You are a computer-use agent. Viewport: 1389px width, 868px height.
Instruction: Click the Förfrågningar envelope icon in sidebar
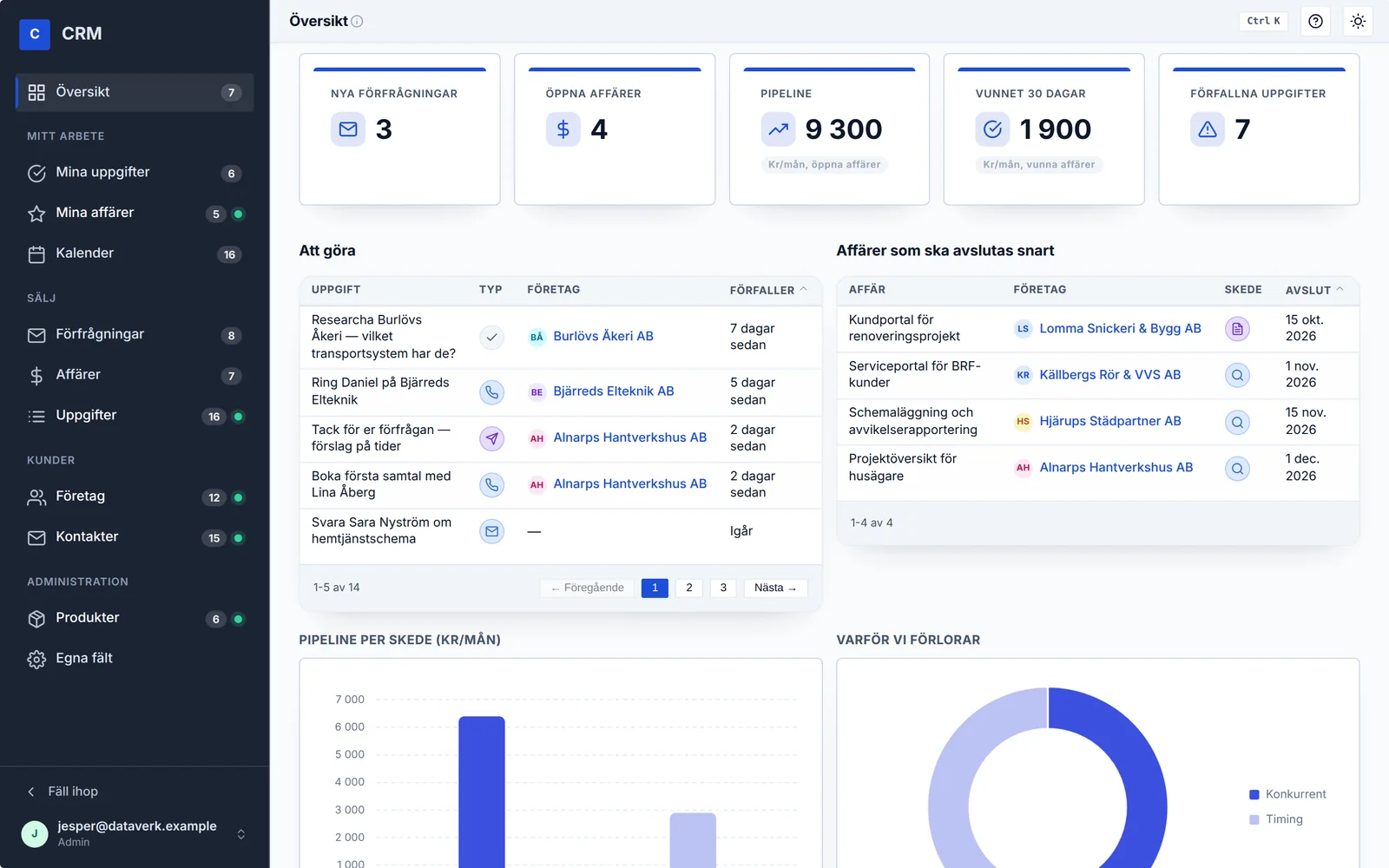click(x=36, y=335)
